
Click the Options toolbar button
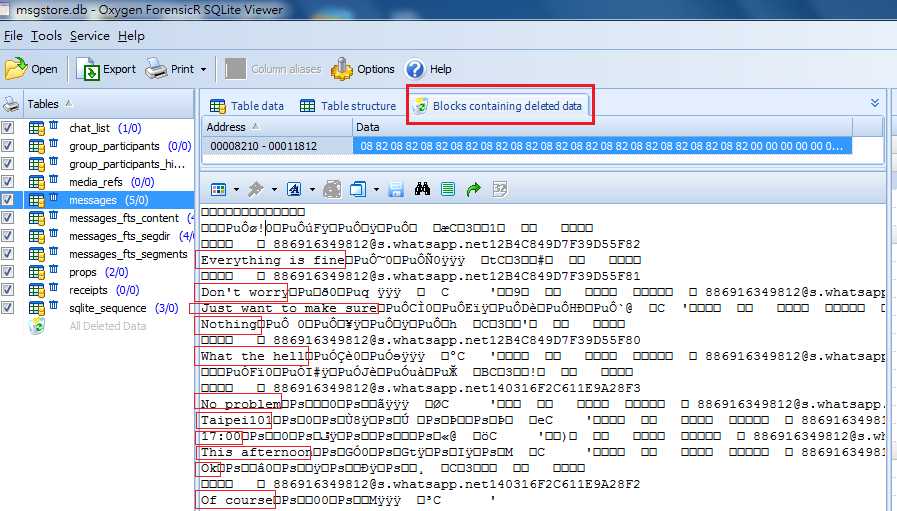[363, 69]
